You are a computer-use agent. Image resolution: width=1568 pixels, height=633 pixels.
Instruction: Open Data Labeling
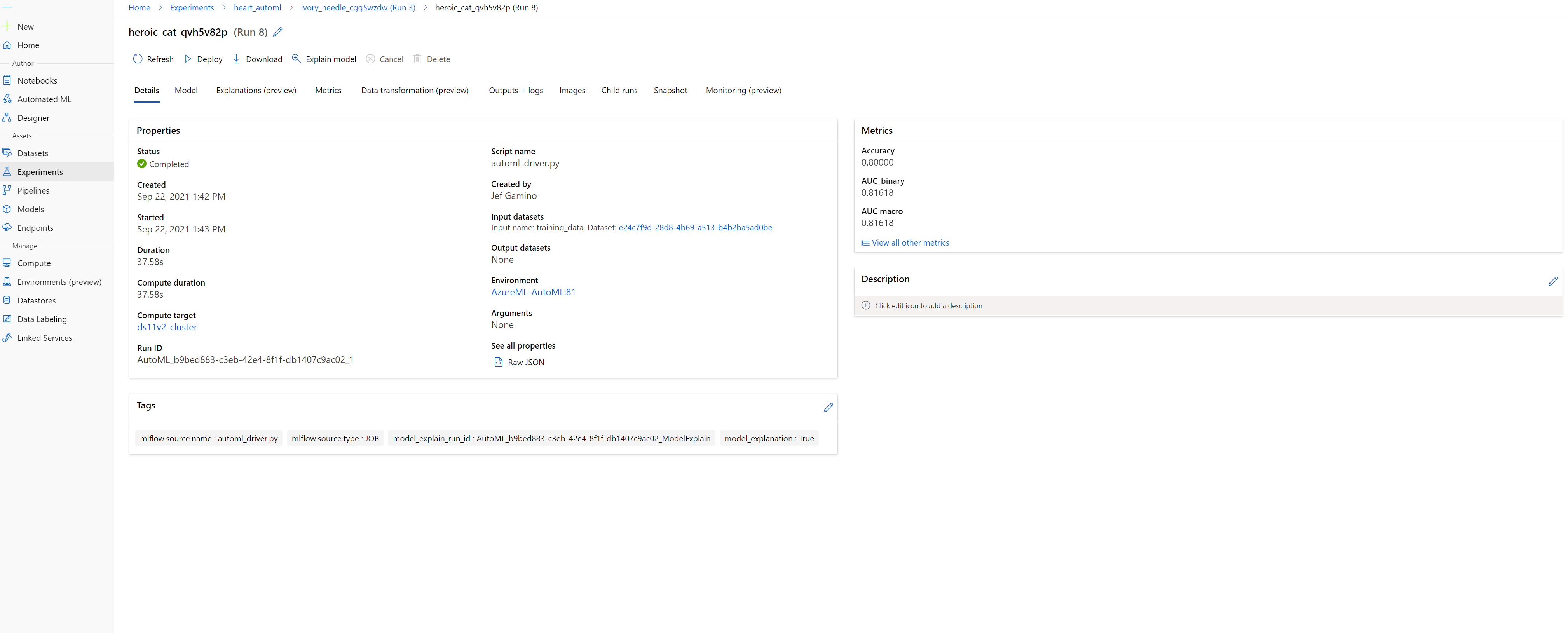click(42, 318)
